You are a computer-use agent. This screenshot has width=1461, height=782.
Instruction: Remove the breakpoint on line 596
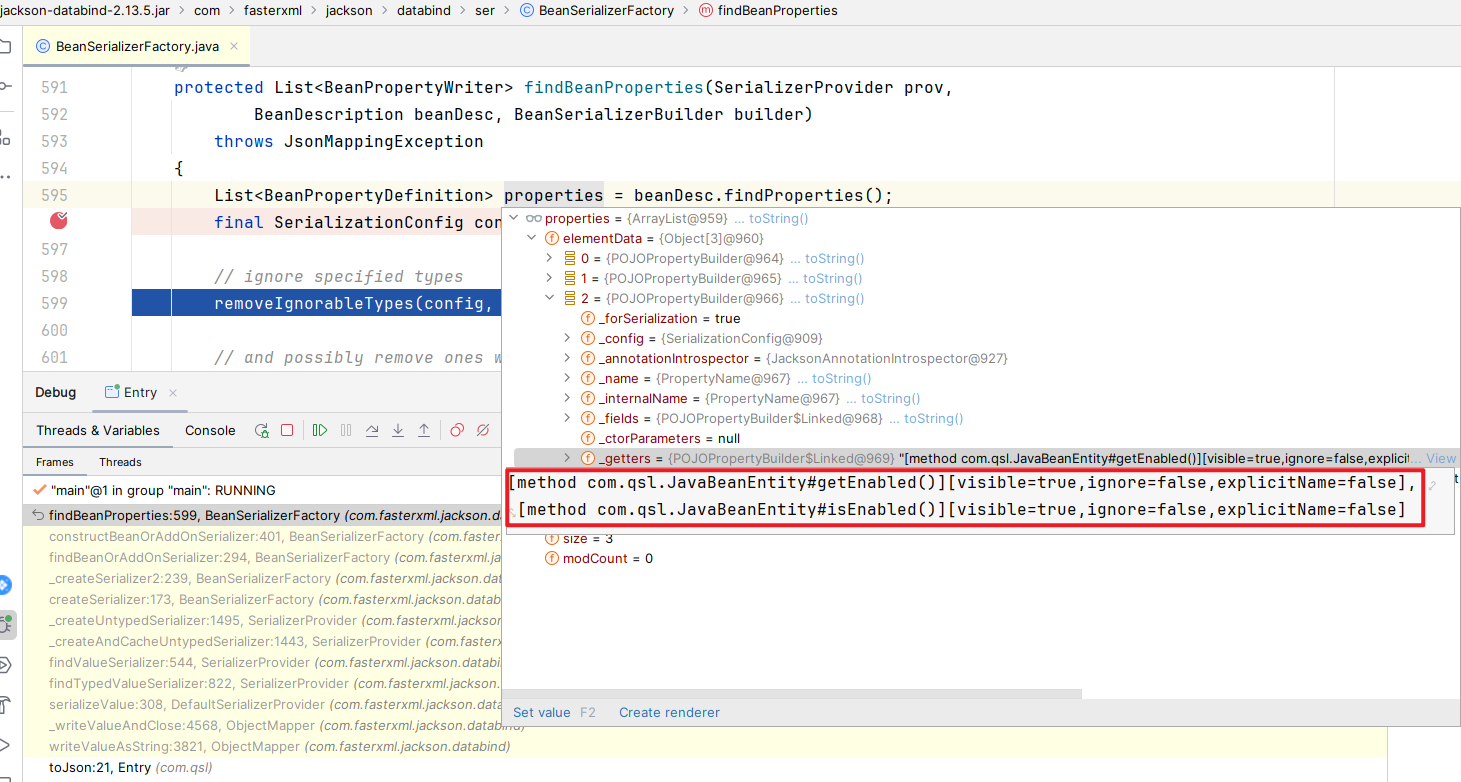pos(59,221)
